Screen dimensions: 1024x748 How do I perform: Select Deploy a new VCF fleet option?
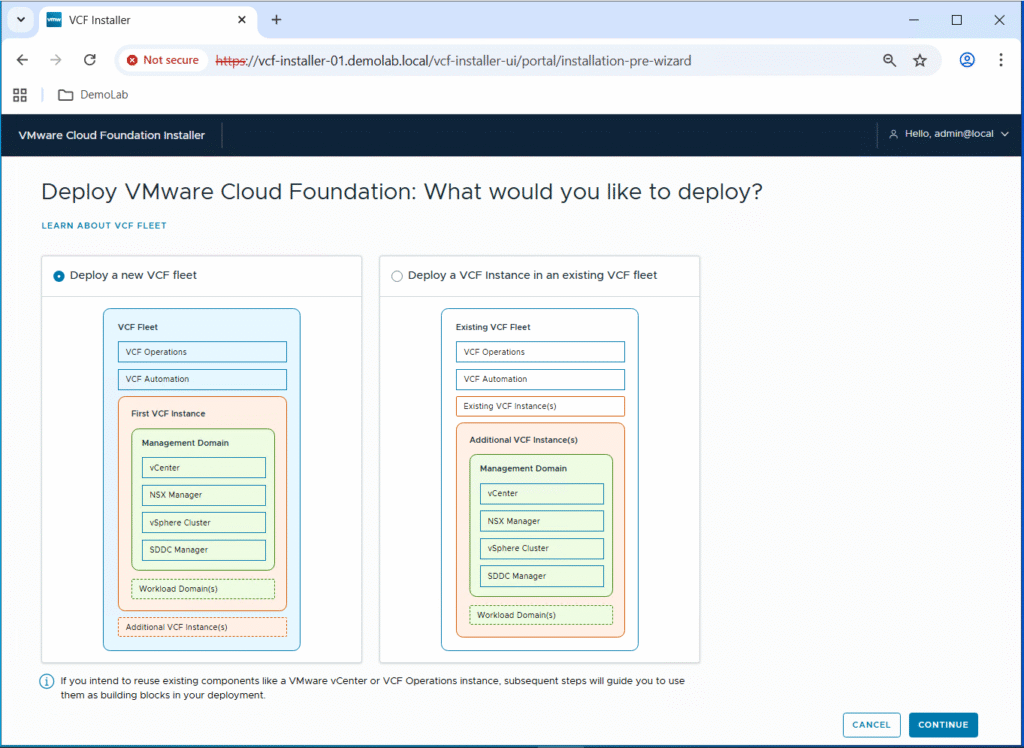point(59,276)
